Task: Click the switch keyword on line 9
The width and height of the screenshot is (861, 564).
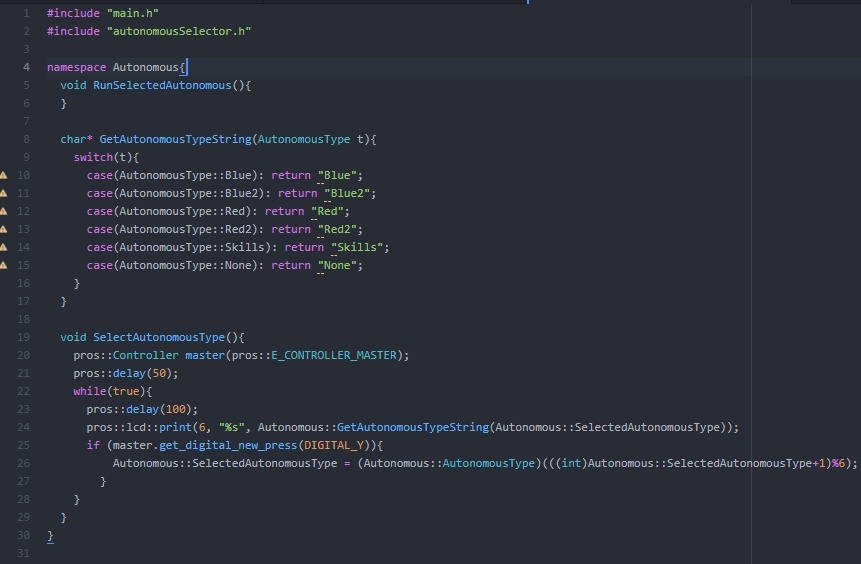Action: [93, 157]
